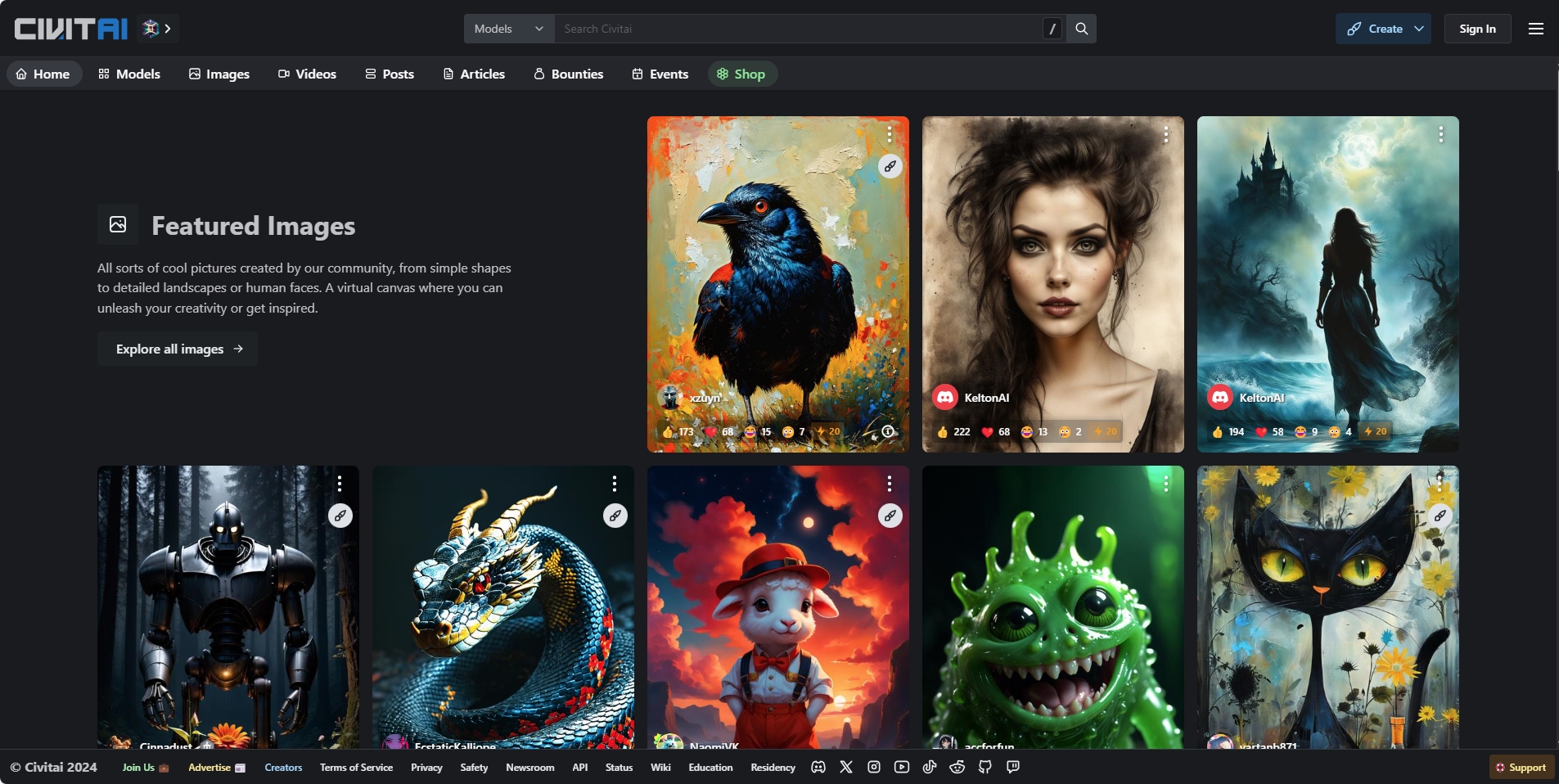Open the green monster image thumbnail
Viewport: 1559px width, 784px height.
coord(1052,606)
